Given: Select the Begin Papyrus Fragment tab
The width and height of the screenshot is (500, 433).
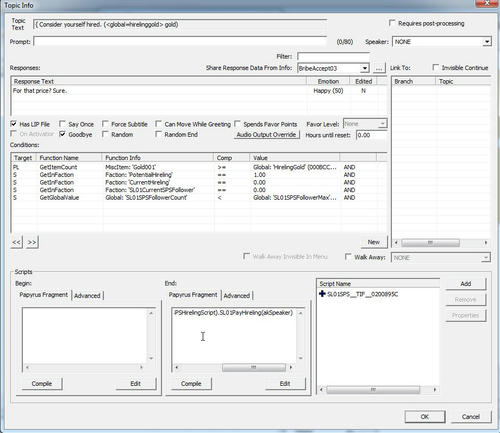Looking at the screenshot, I should click(43, 295).
